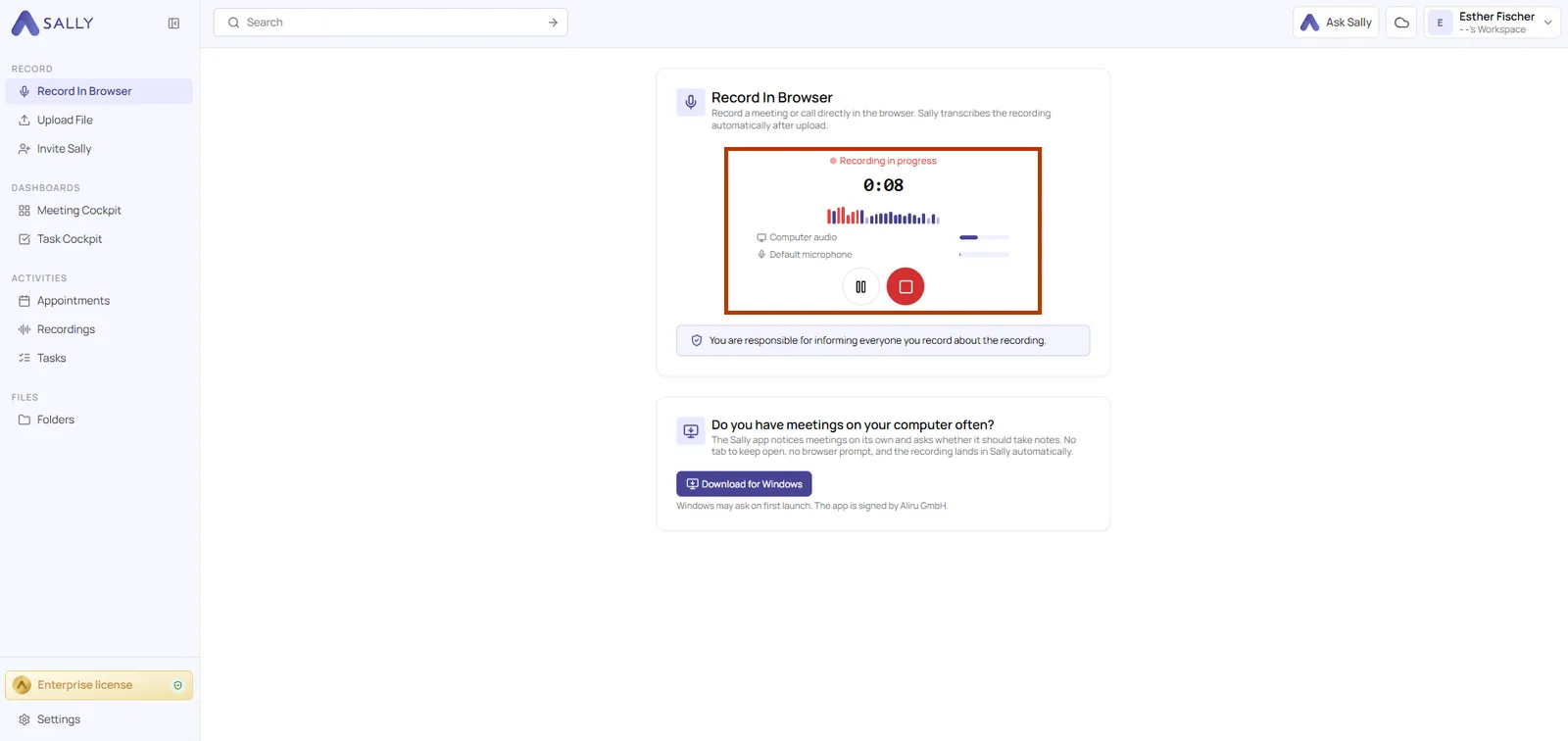Screen dimensions: 1568x741
Task: Open Tasks section
Action: click(99, 358)
